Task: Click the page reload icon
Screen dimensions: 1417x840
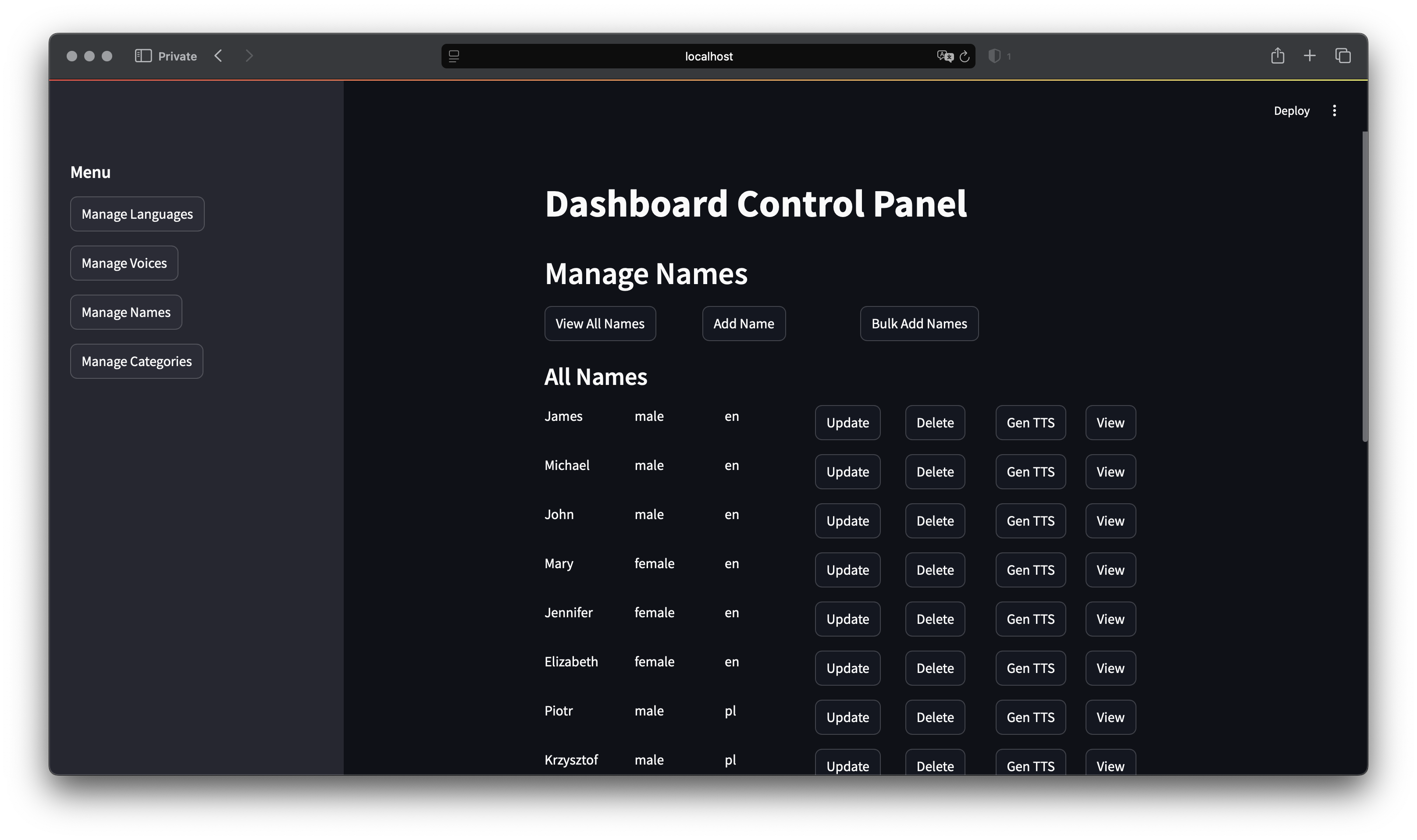Action: point(965,56)
